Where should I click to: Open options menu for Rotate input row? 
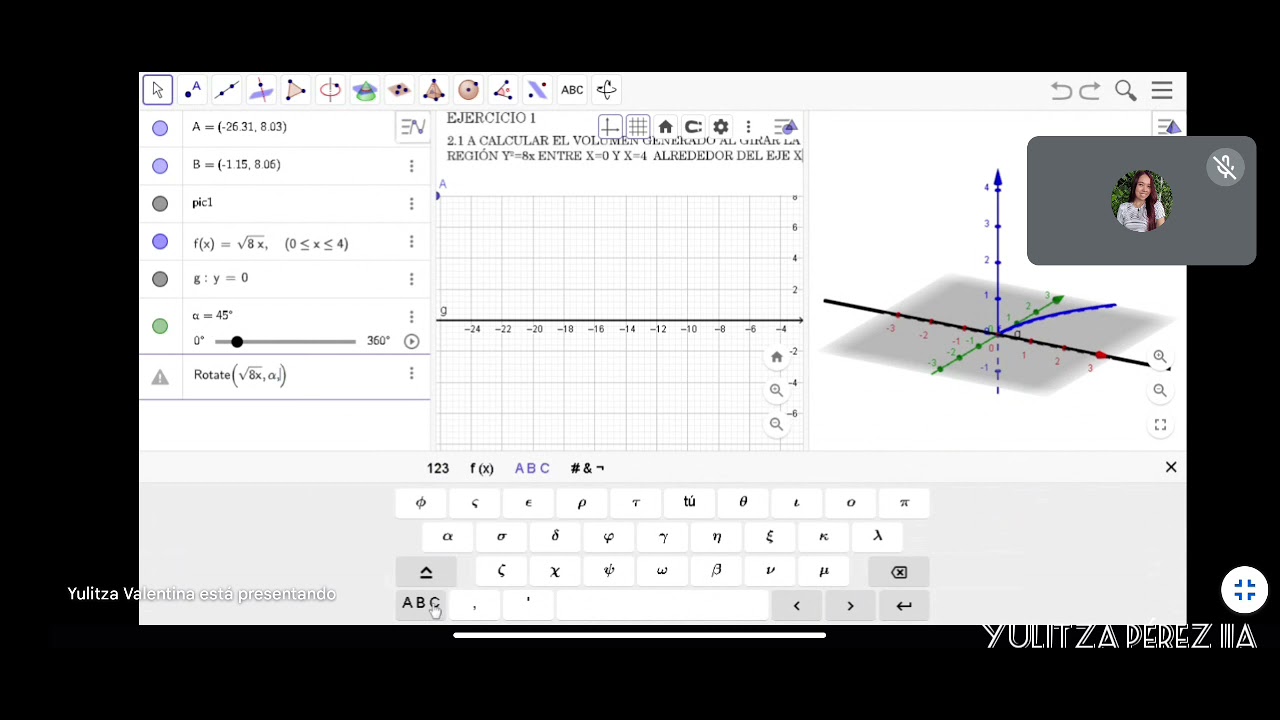click(411, 374)
